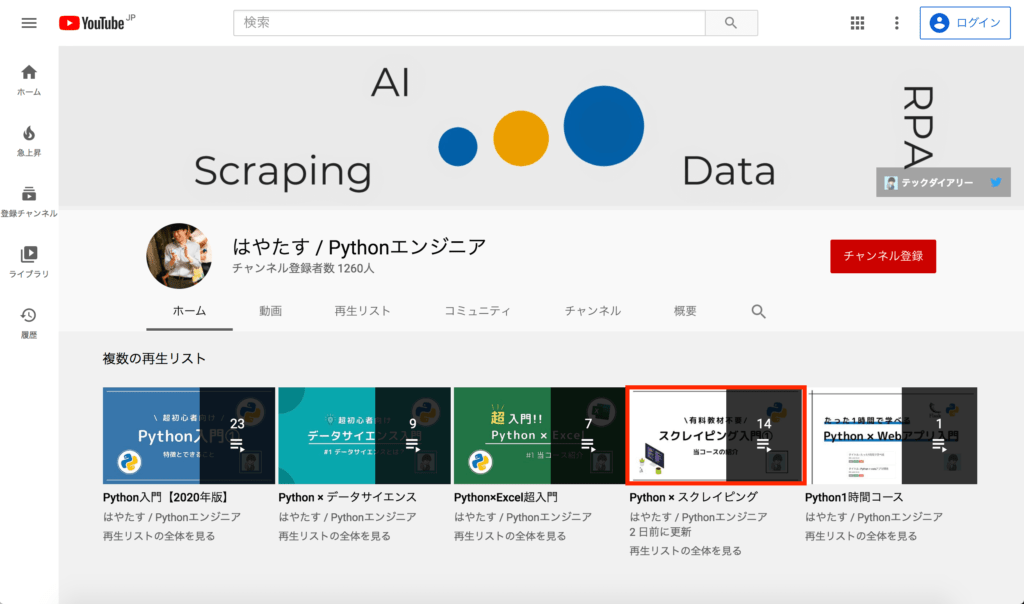The height and width of the screenshot is (604, 1024).
Task: Open 登録チャンネル subscriptions in sidebar
Action: click(29, 202)
